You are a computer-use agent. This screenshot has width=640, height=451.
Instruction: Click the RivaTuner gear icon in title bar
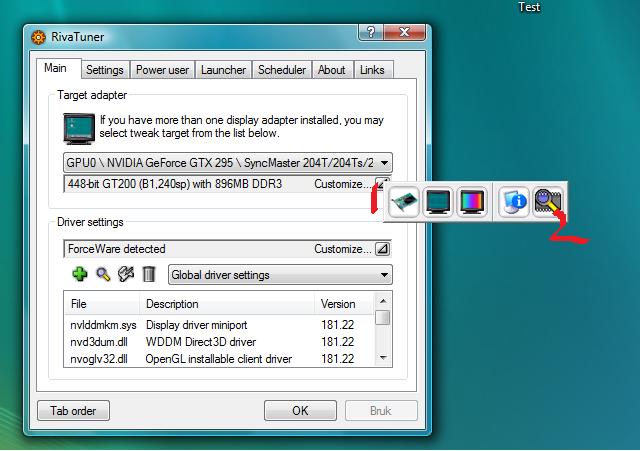(x=38, y=37)
